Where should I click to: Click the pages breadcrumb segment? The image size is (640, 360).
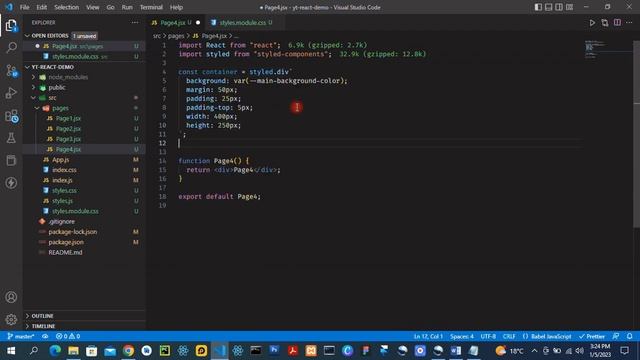coord(176,36)
